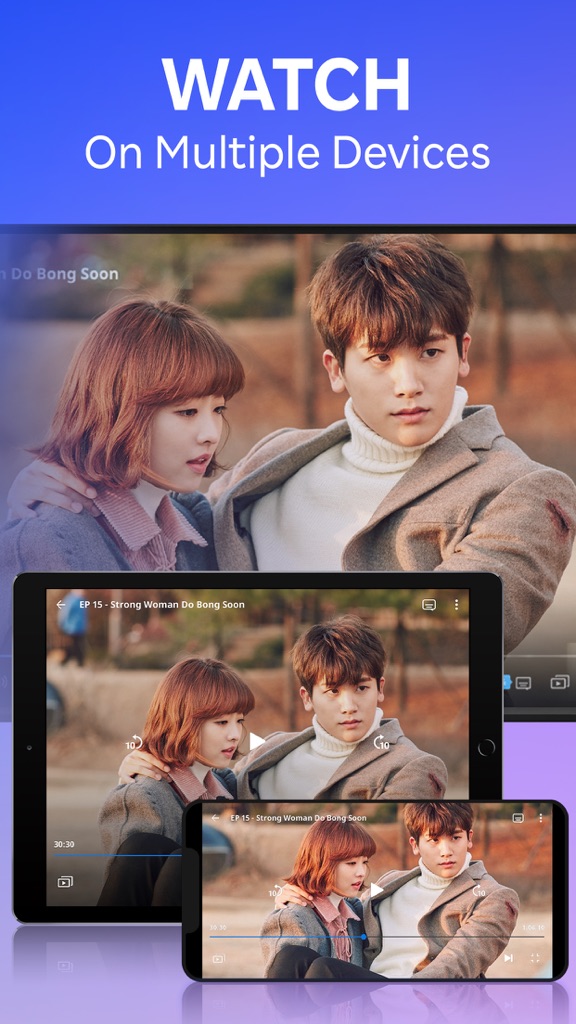Skip to next episode on the phone
Screen dimensions: 576x1024
[508, 958]
